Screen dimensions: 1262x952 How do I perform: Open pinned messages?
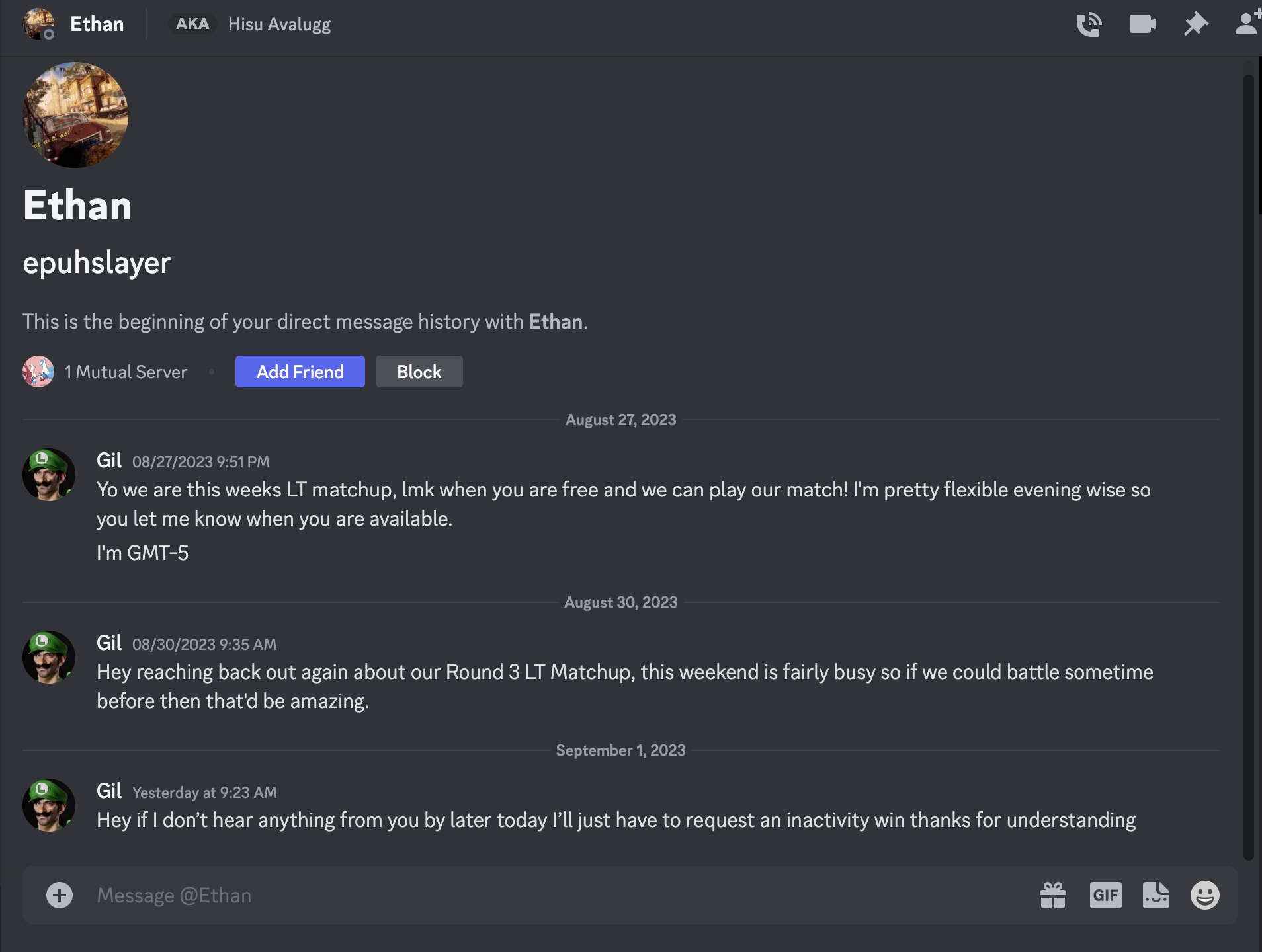[1195, 24]
